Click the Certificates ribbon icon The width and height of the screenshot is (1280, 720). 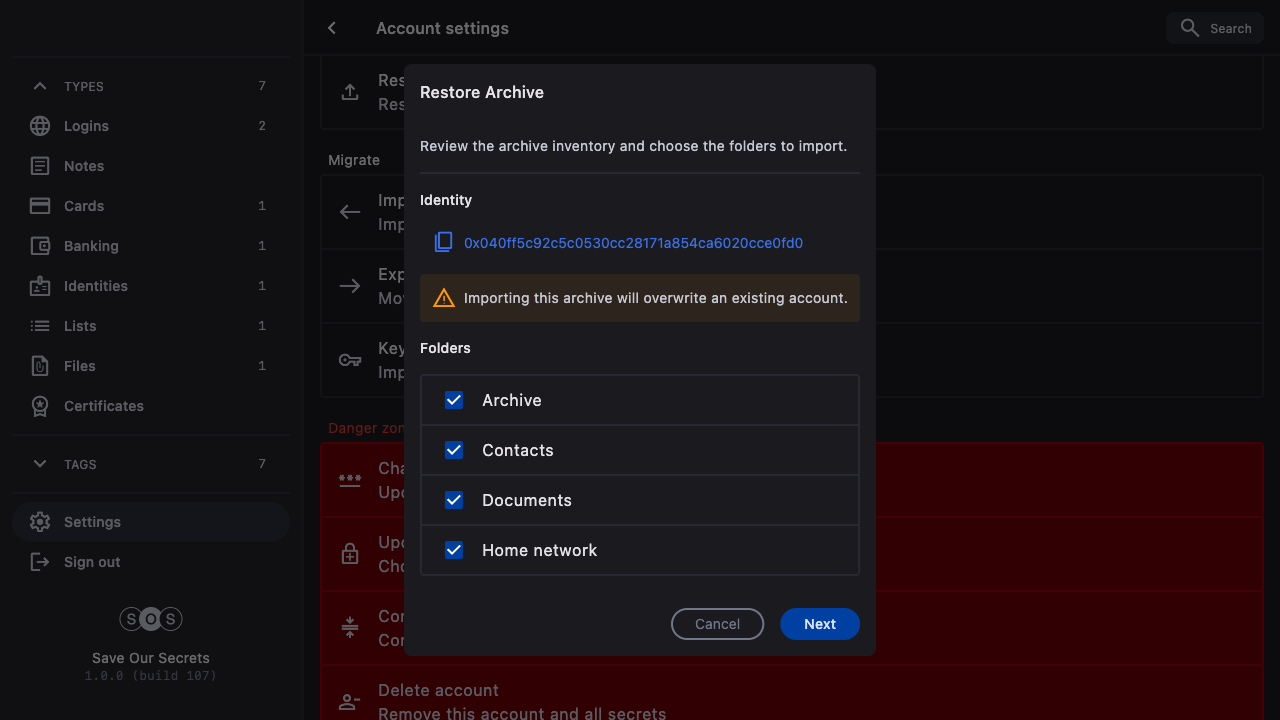(40, 406)
